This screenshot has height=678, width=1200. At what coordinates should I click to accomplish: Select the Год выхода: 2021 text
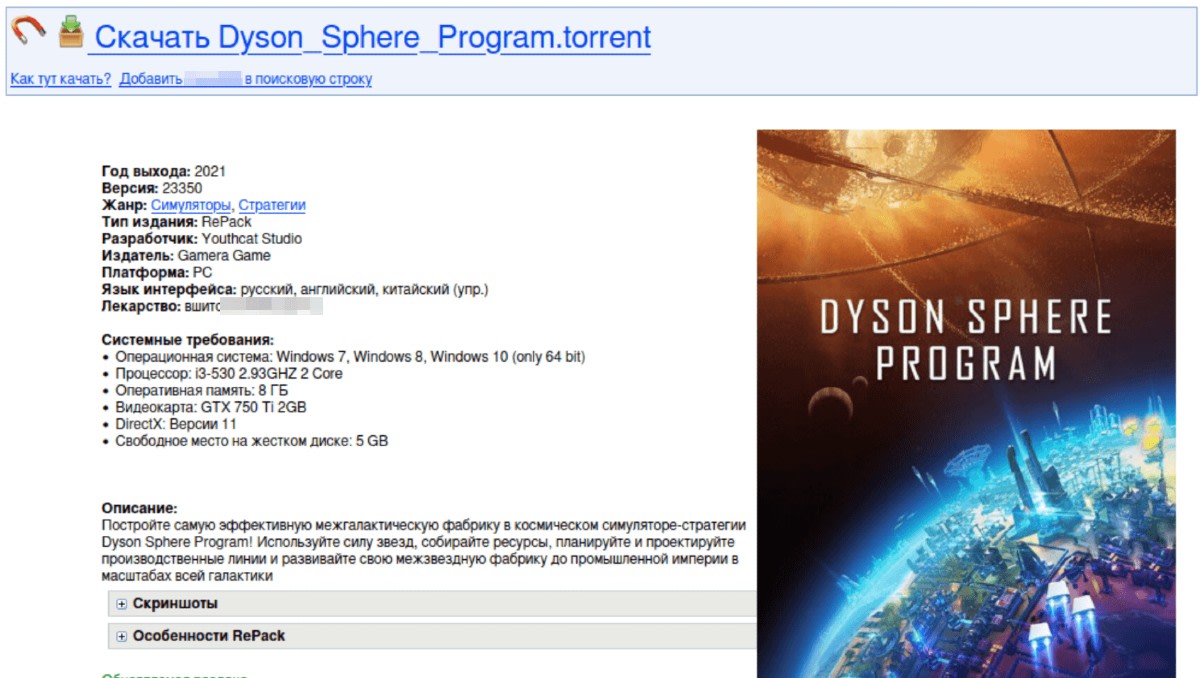[164, 171]
